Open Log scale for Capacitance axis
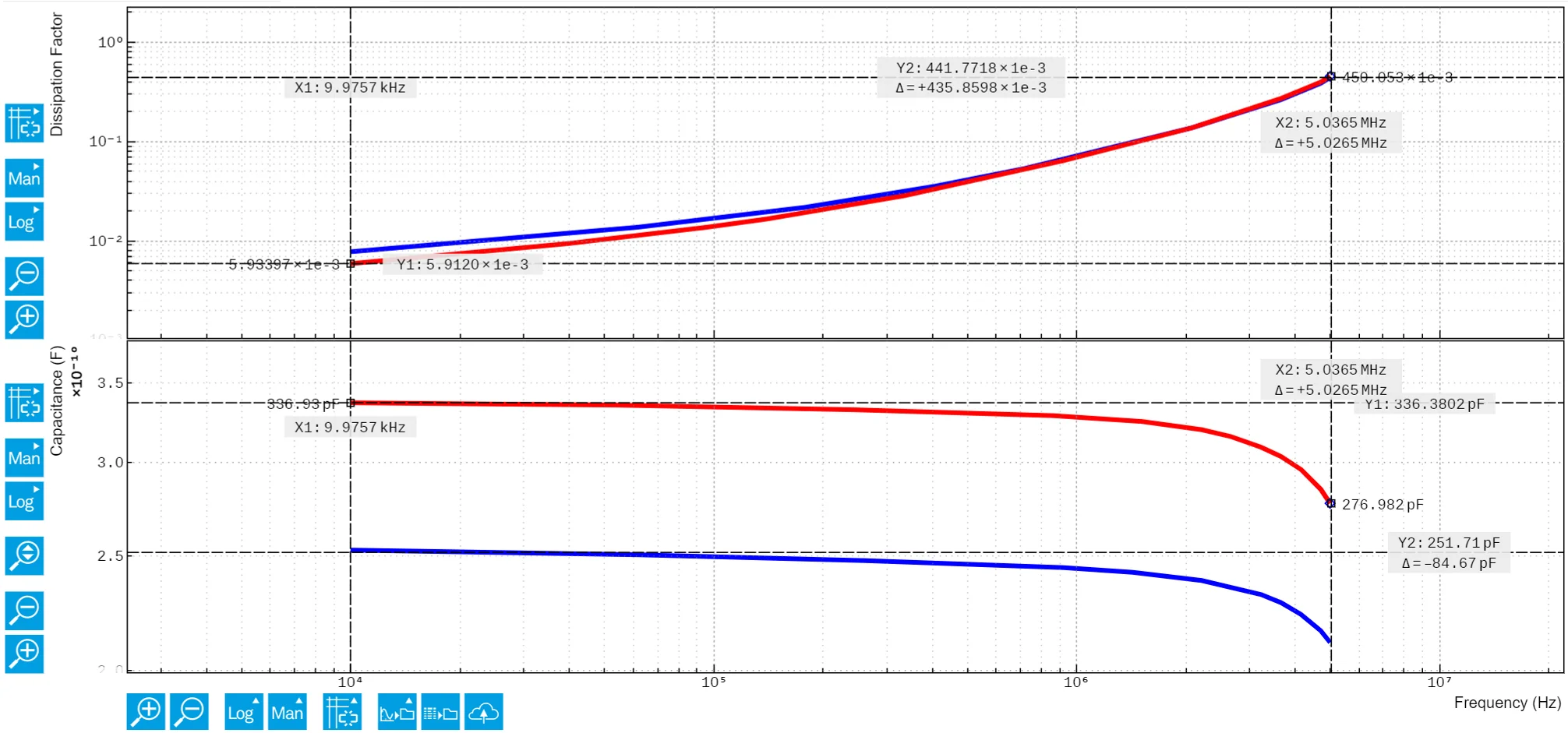1568x733 pixels. (24, 502)
